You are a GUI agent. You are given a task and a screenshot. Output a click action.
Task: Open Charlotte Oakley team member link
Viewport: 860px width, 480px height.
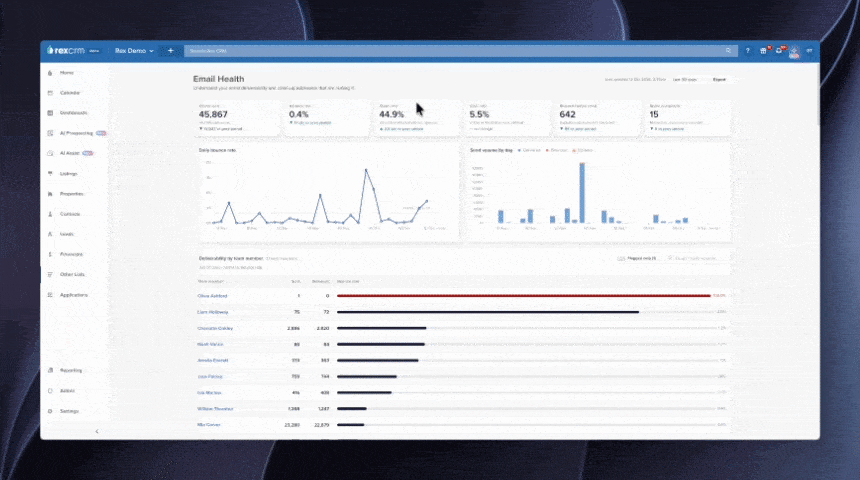(215, 328)
